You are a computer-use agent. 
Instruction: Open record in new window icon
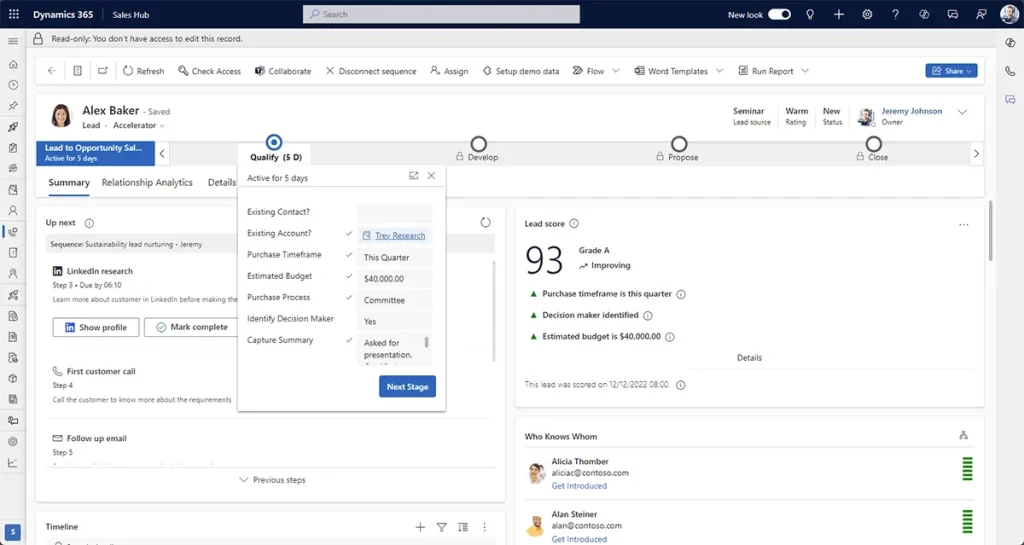point(103,70)
